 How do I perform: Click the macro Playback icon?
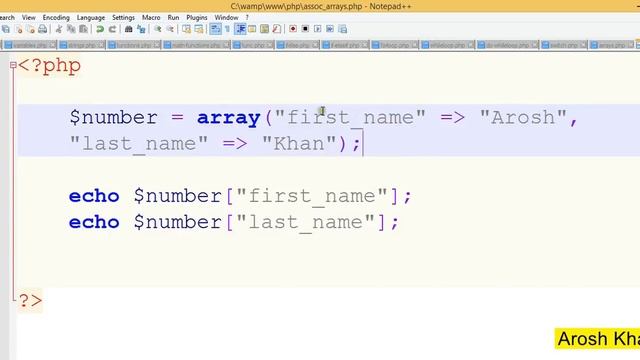click(x=318, y=29)
